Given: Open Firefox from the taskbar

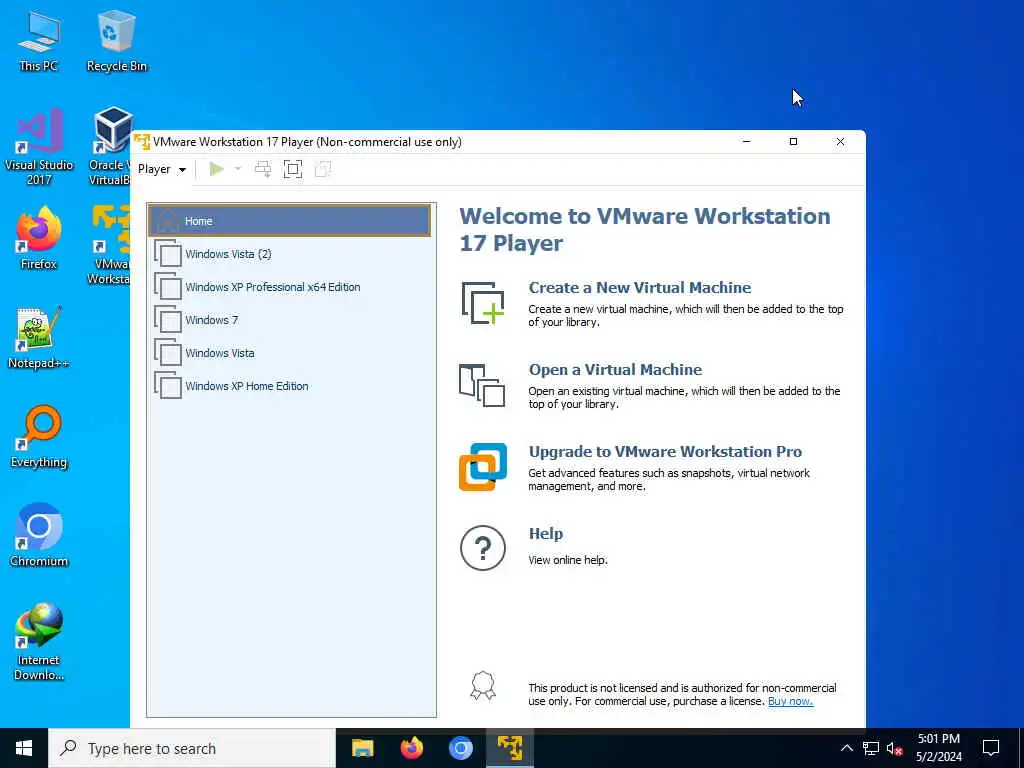Looking at the screenshot, I should [411, 748].
